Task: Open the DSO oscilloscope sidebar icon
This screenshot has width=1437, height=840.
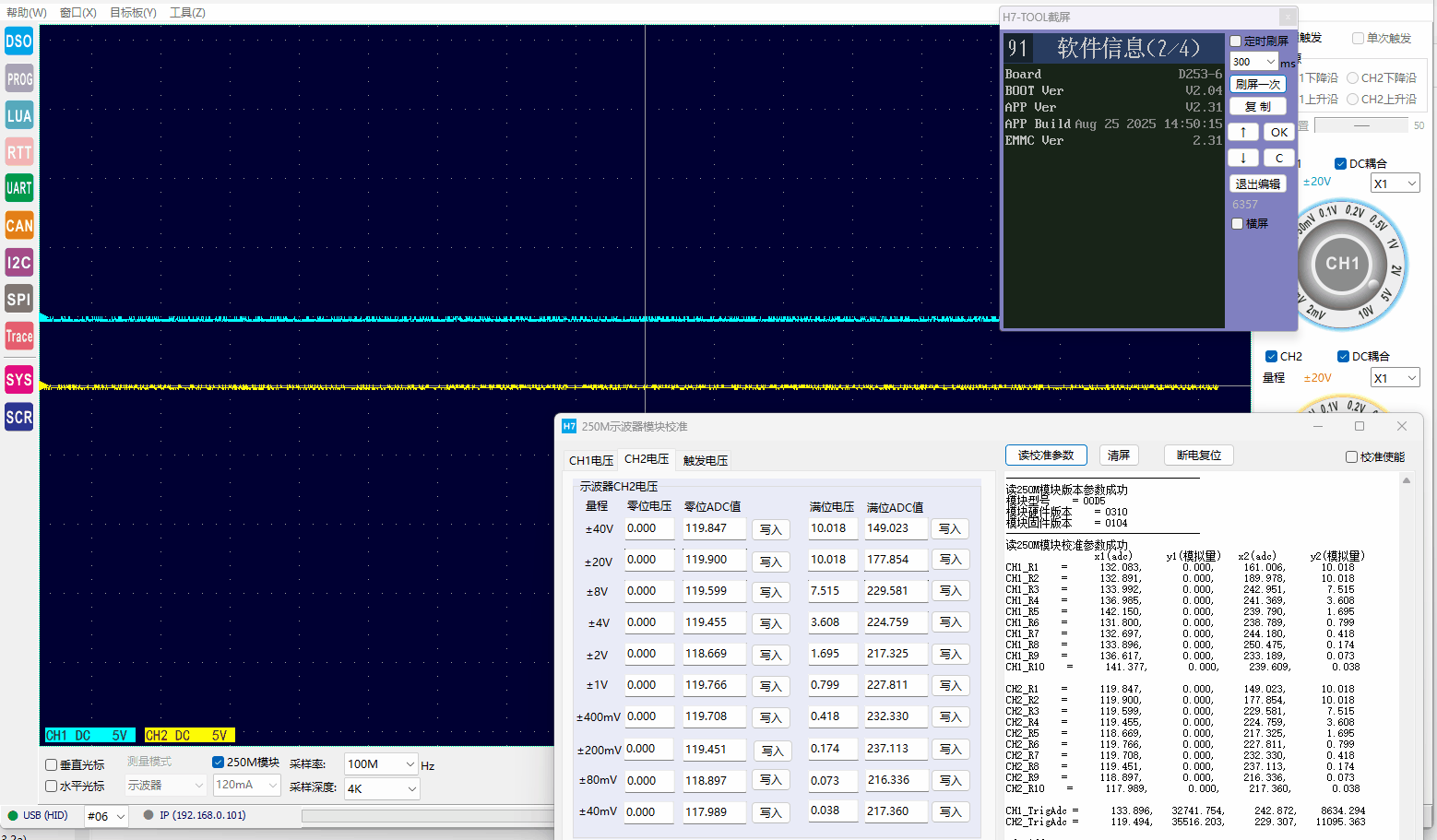Action: click(18, 41)
